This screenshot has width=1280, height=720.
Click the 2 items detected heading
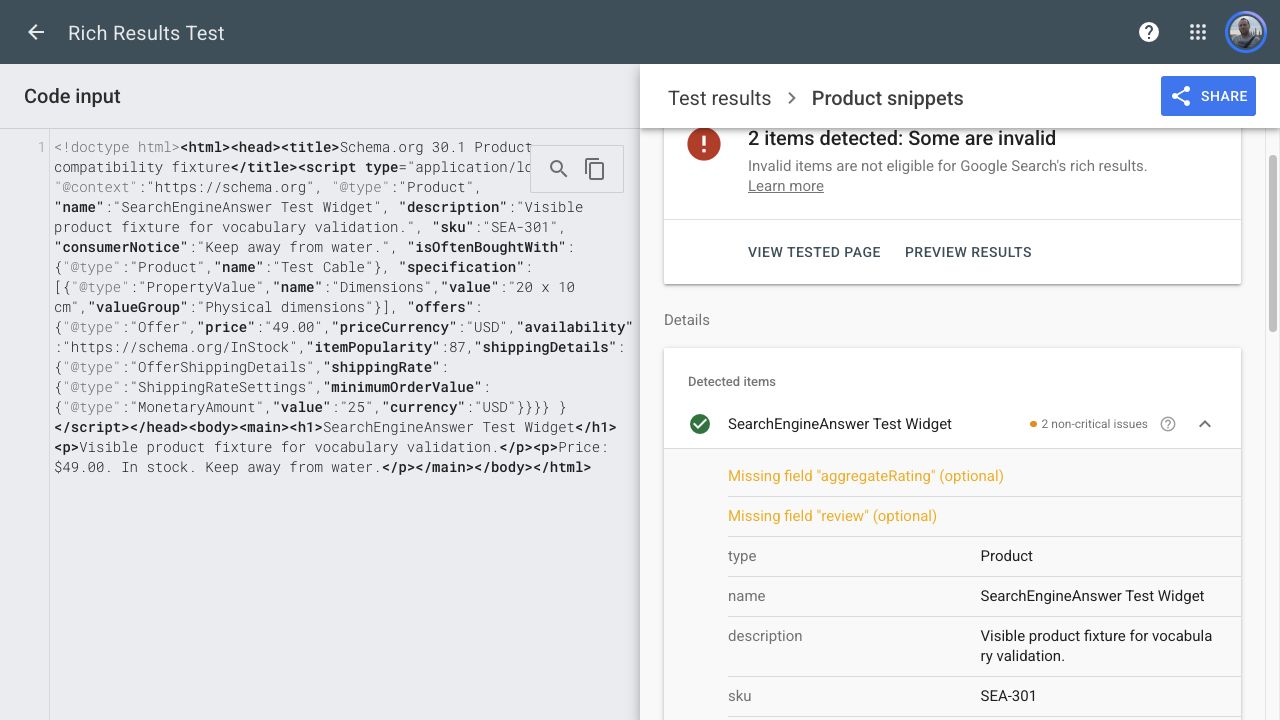[902, 139]
